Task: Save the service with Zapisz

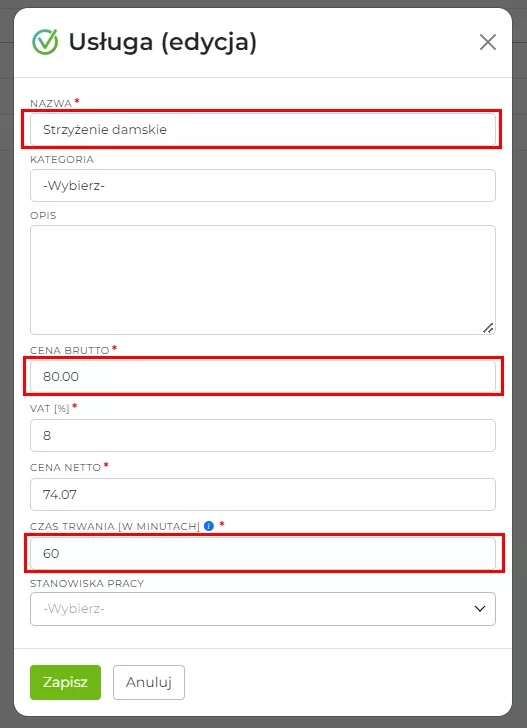Action: 65,682
